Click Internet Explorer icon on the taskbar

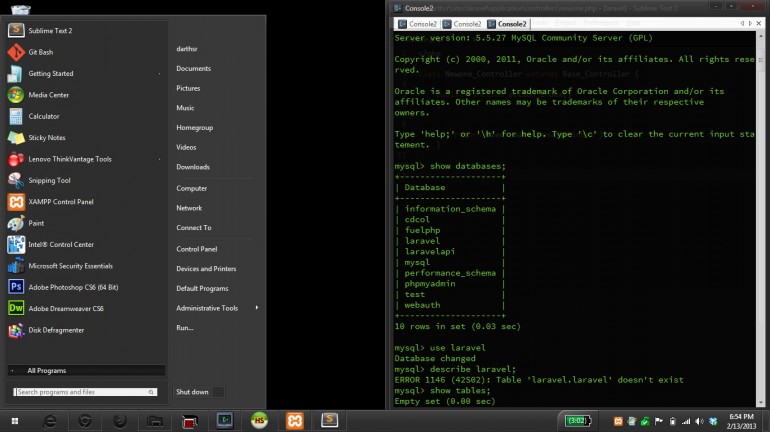tap(50, 421)
